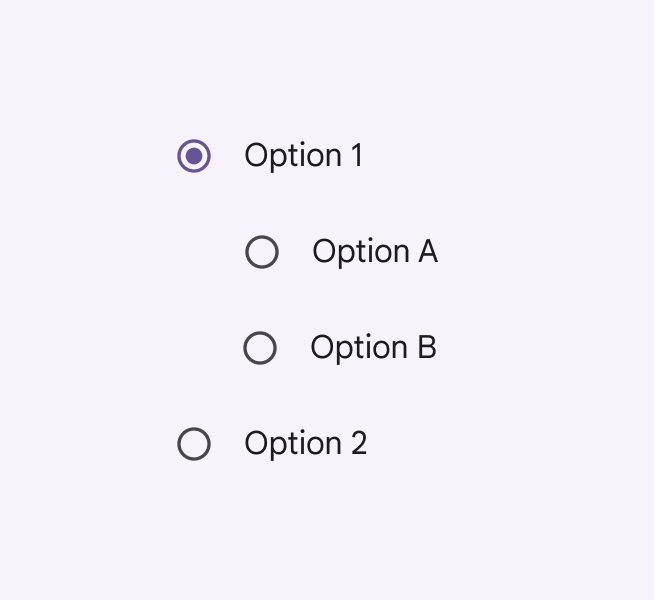Screen dimensions: 656x600
Task: Pick the empty circle beside Option 2
Action: [x=194, y=444]
